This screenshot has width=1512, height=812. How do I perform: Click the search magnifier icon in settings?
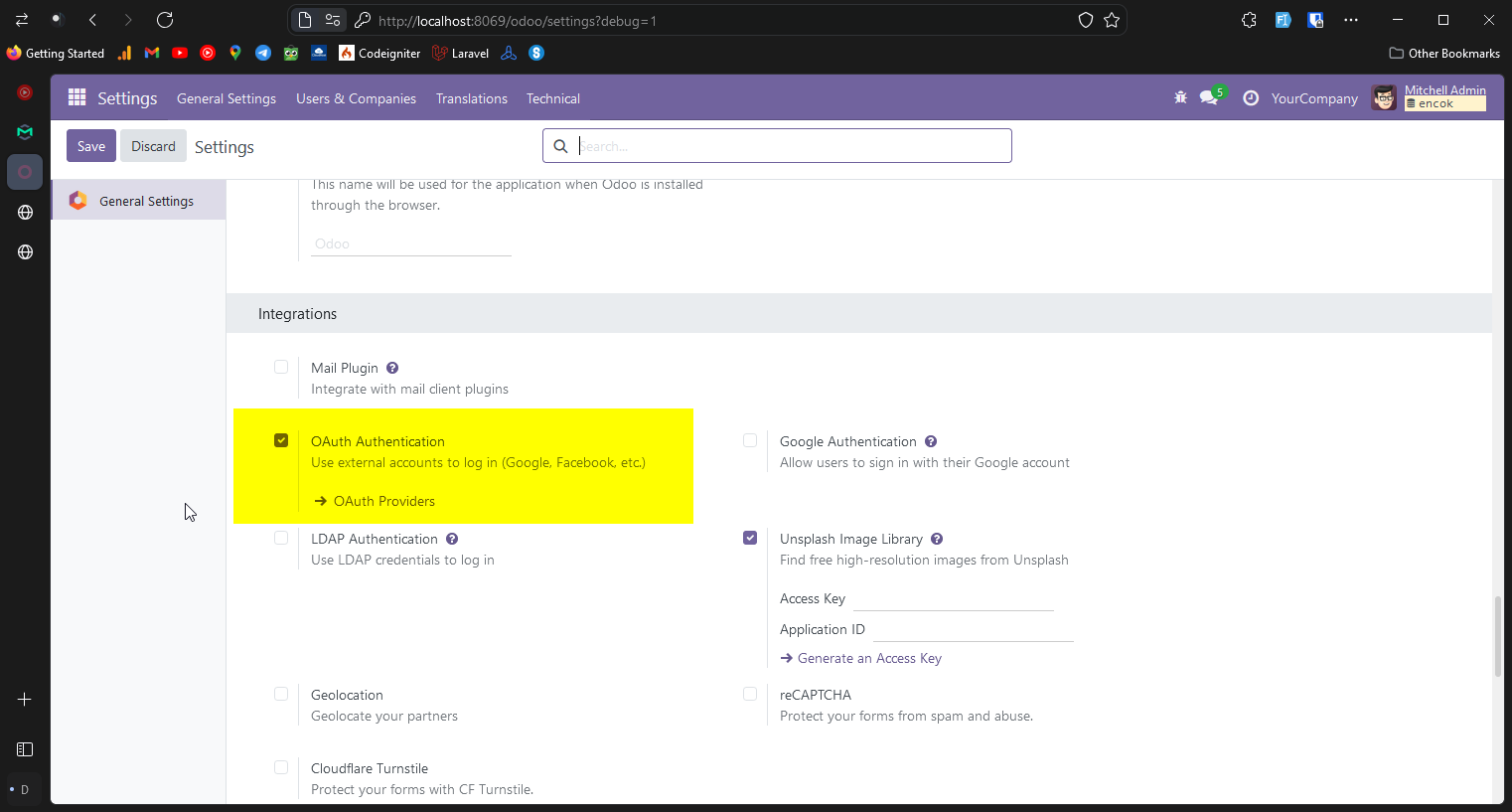coord(560,146)
